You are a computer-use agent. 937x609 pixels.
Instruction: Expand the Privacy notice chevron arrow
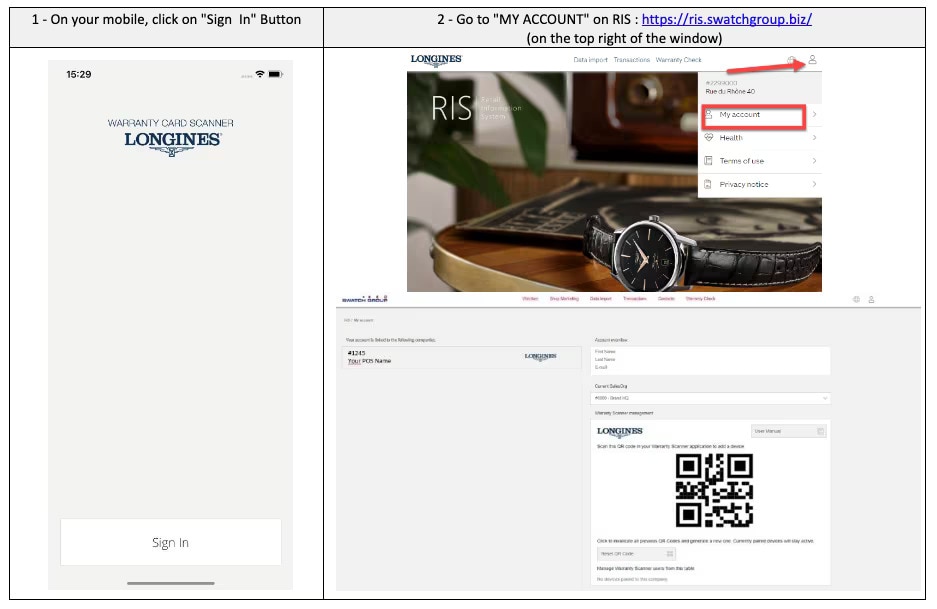(x=814, y=184)
